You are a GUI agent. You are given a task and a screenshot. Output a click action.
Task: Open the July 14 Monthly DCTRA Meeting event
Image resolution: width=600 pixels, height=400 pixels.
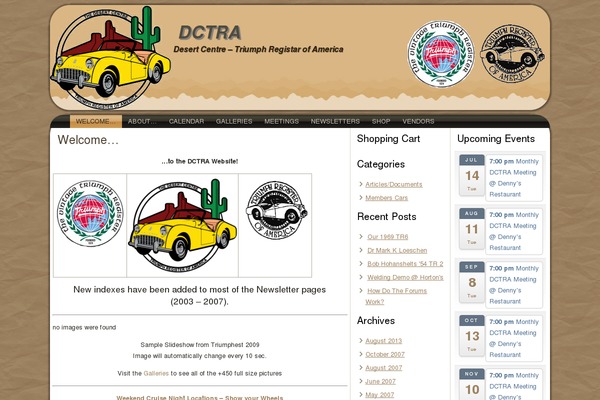(x=514, y=178)
